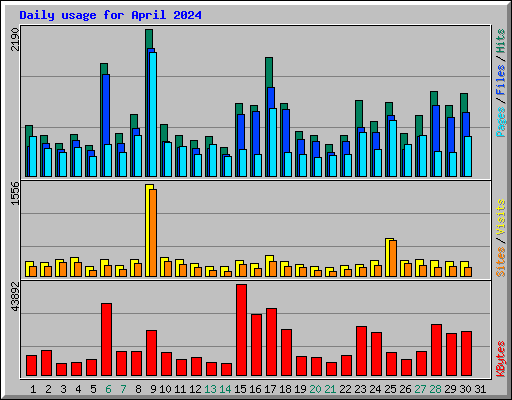Click the red KBytes bar for day 15
The height and width of the screenshot is (400, 512).
point(242,330)
